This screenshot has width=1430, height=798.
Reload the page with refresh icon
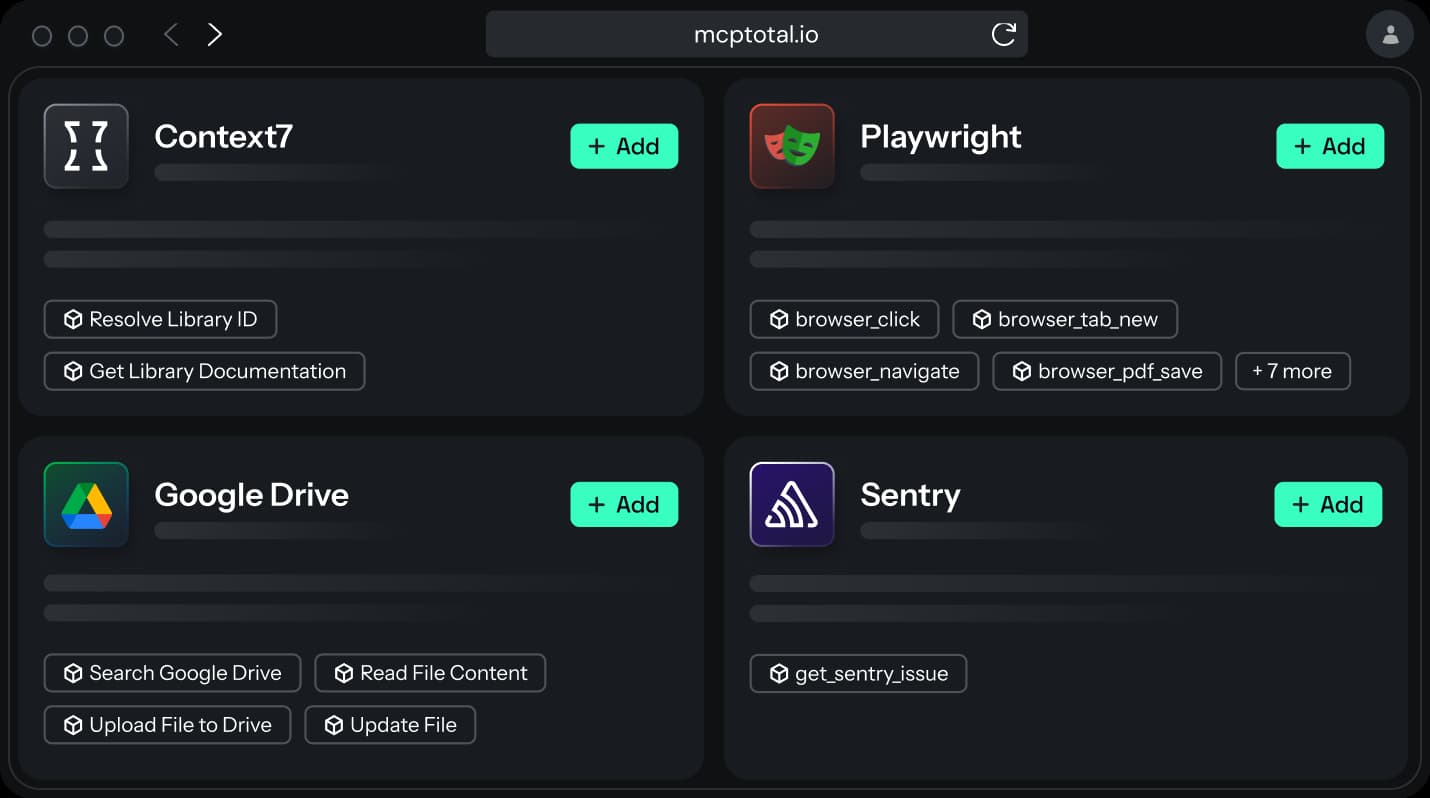click(1003, 35)
